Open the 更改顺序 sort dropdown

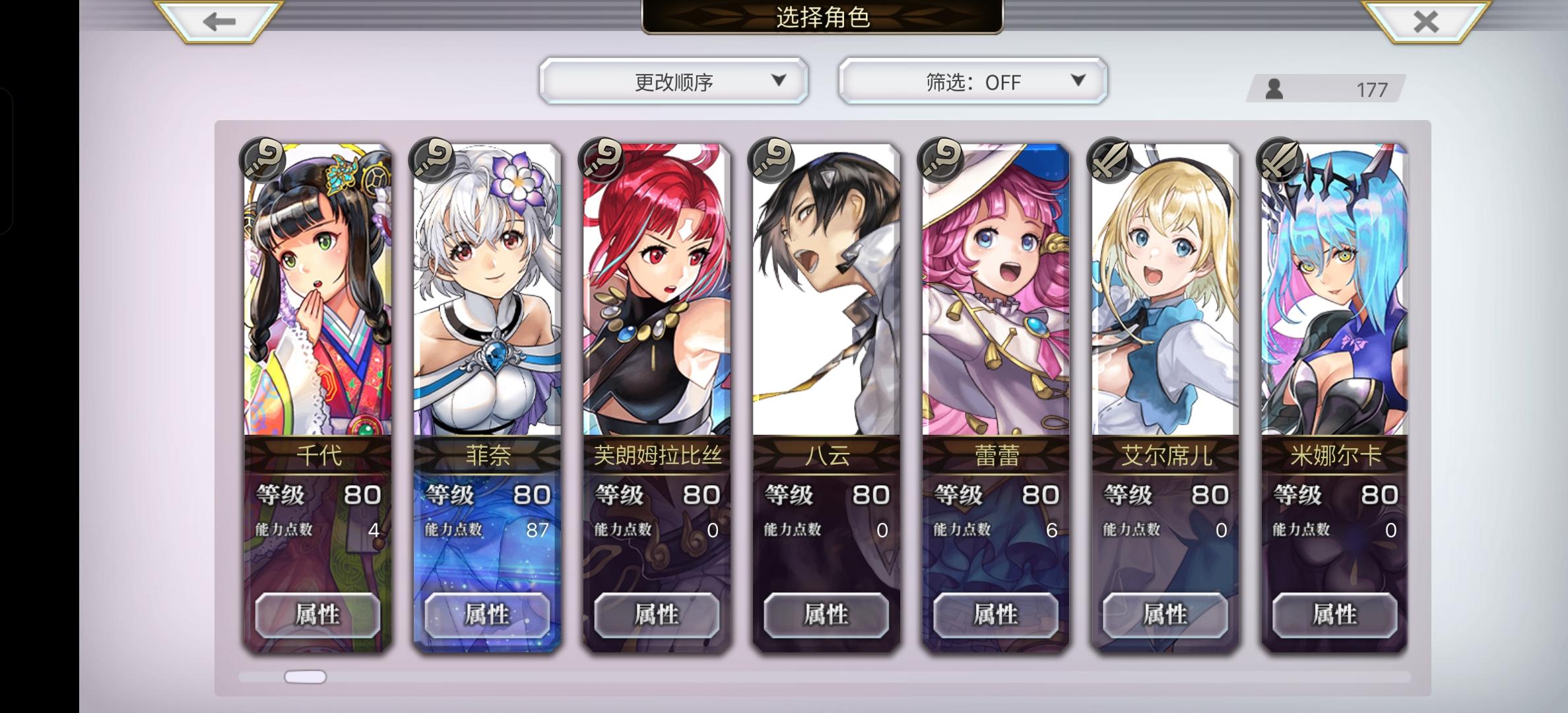674,81
